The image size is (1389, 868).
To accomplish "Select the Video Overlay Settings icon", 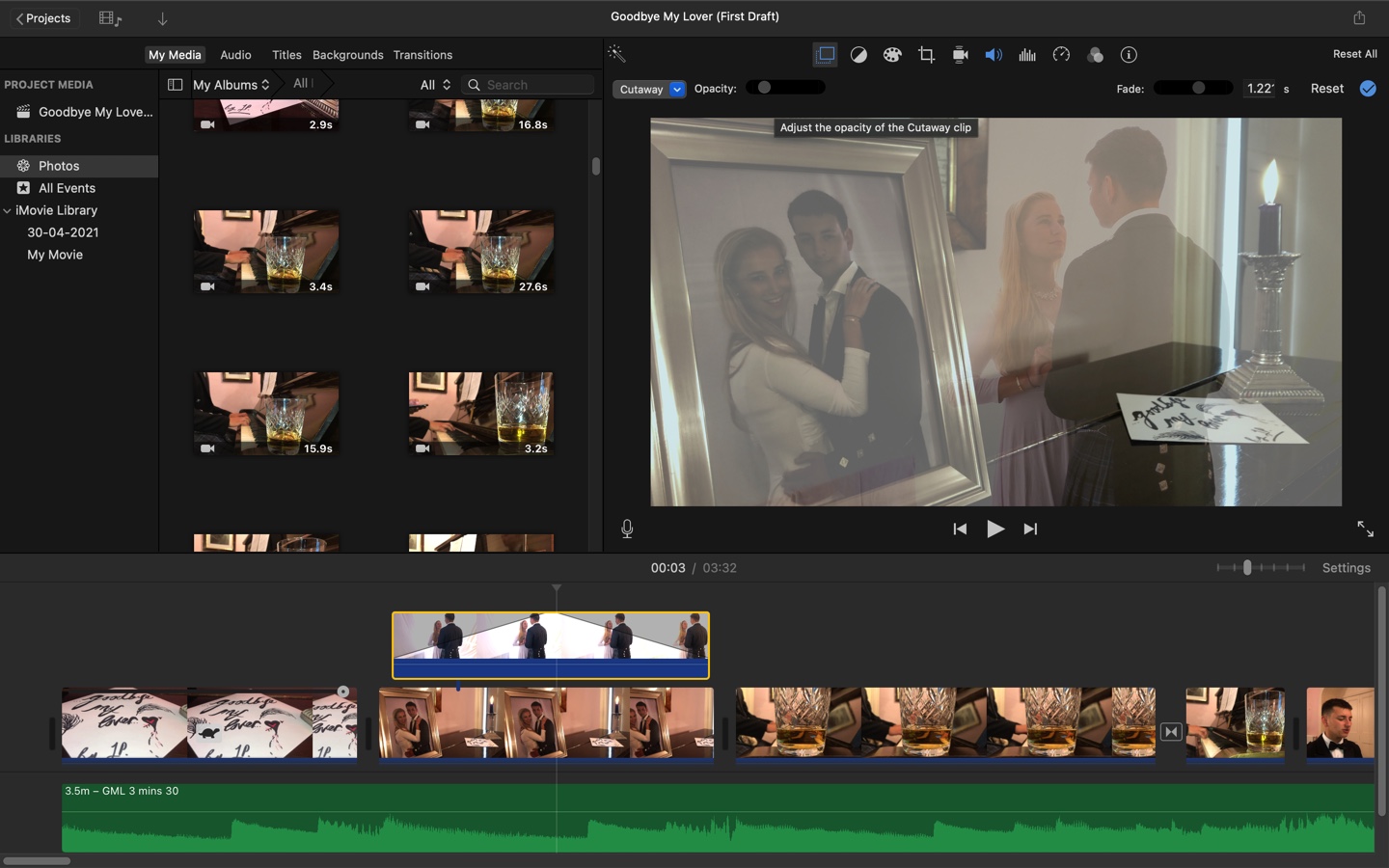I will click(x=826, y=55).
